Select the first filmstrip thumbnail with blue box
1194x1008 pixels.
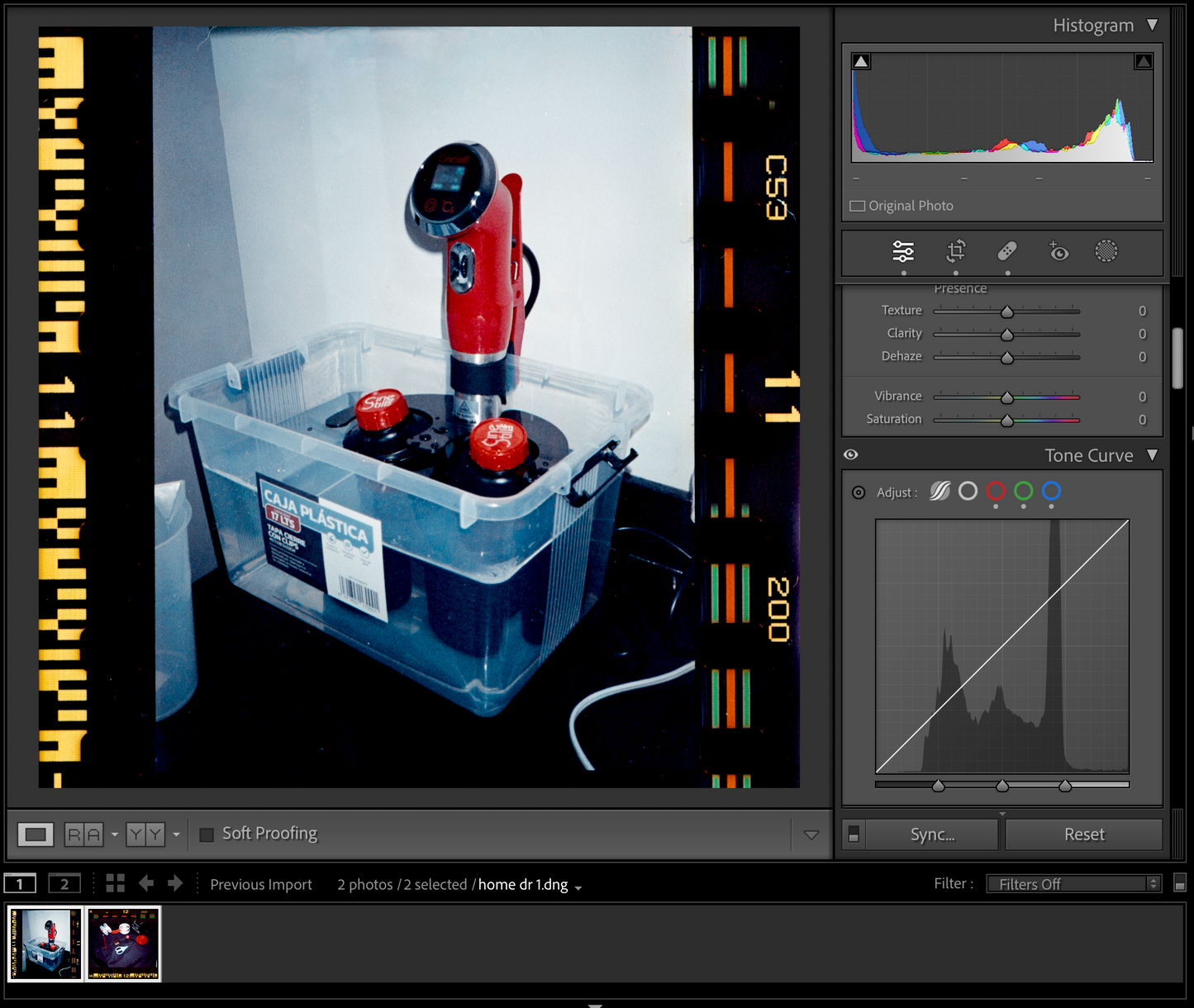[45, 944]
